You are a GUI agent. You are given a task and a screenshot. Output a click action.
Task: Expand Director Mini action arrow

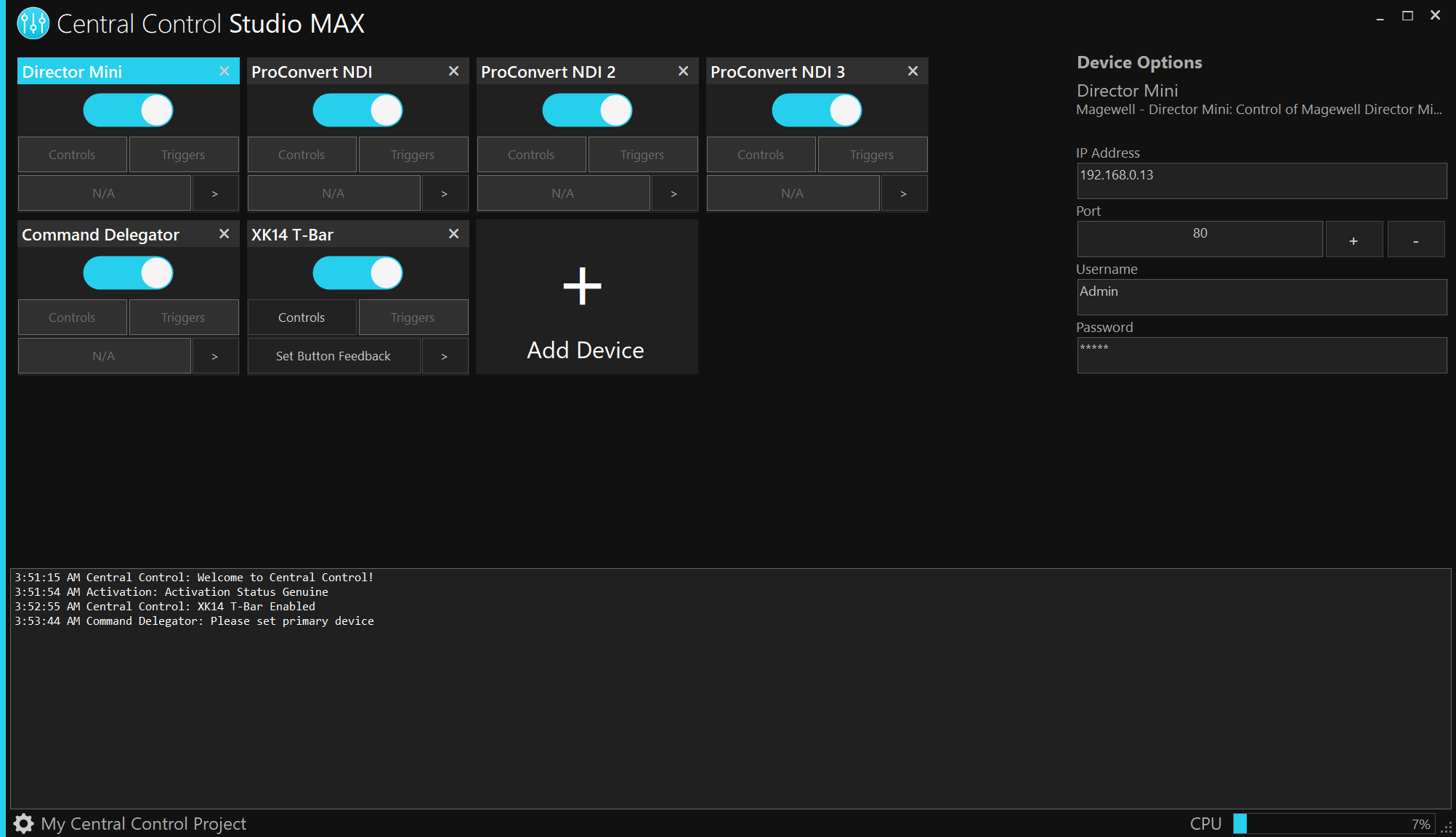(x=215, y=193)
